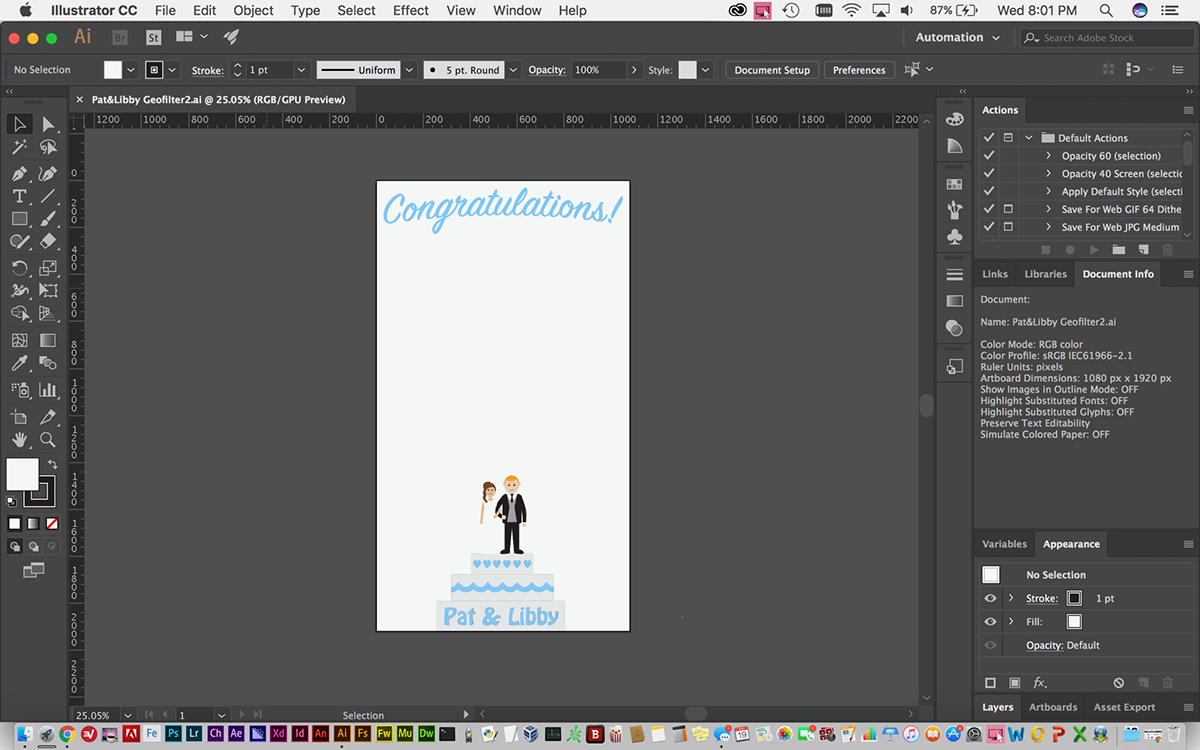Toggle checkmark for Save For Web GIF action
The height and width of the screenshot is (750, 1200).
pos(989,209)
